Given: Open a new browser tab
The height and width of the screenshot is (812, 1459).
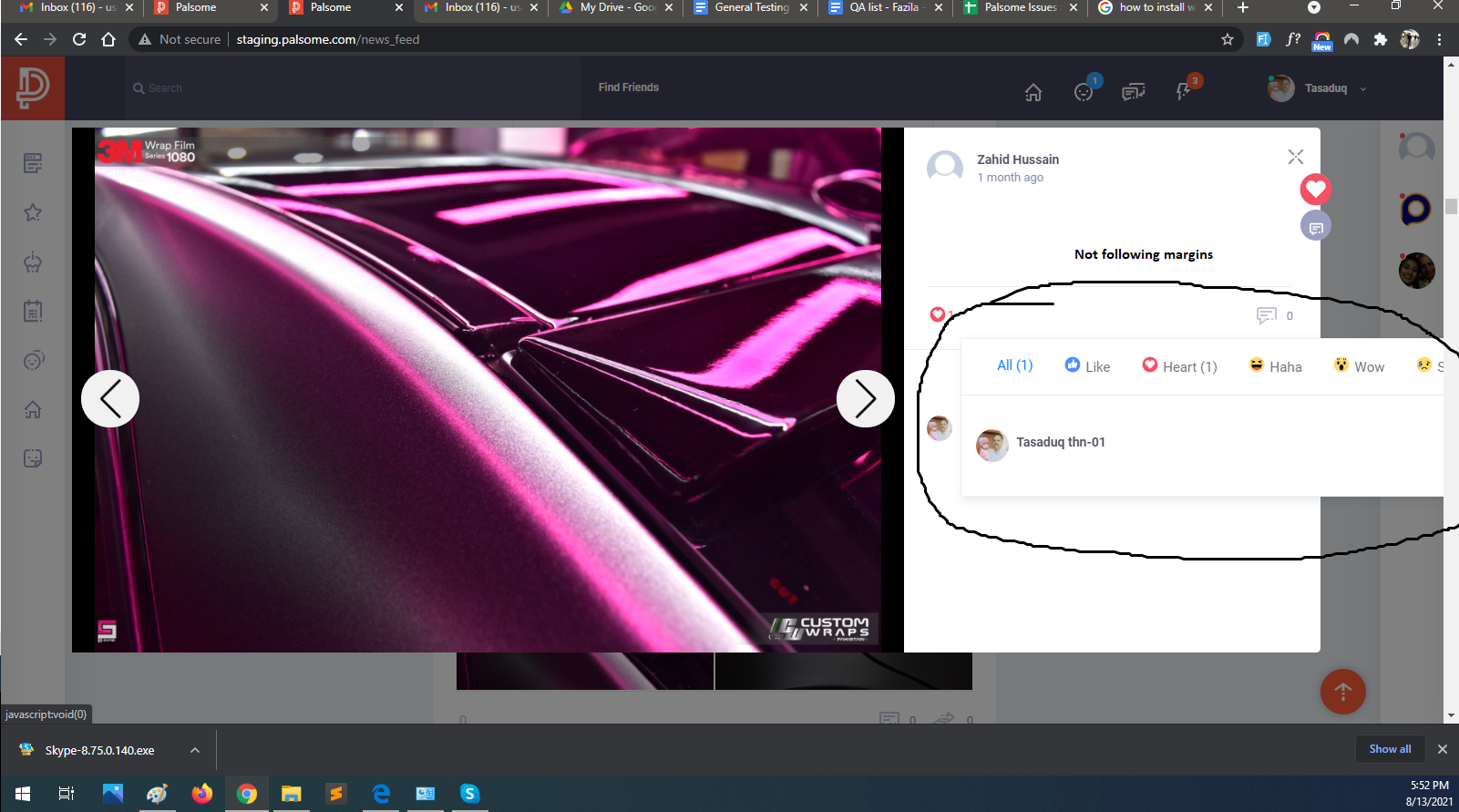Looking at the screenshot, I should click(x=1243, y=7).
